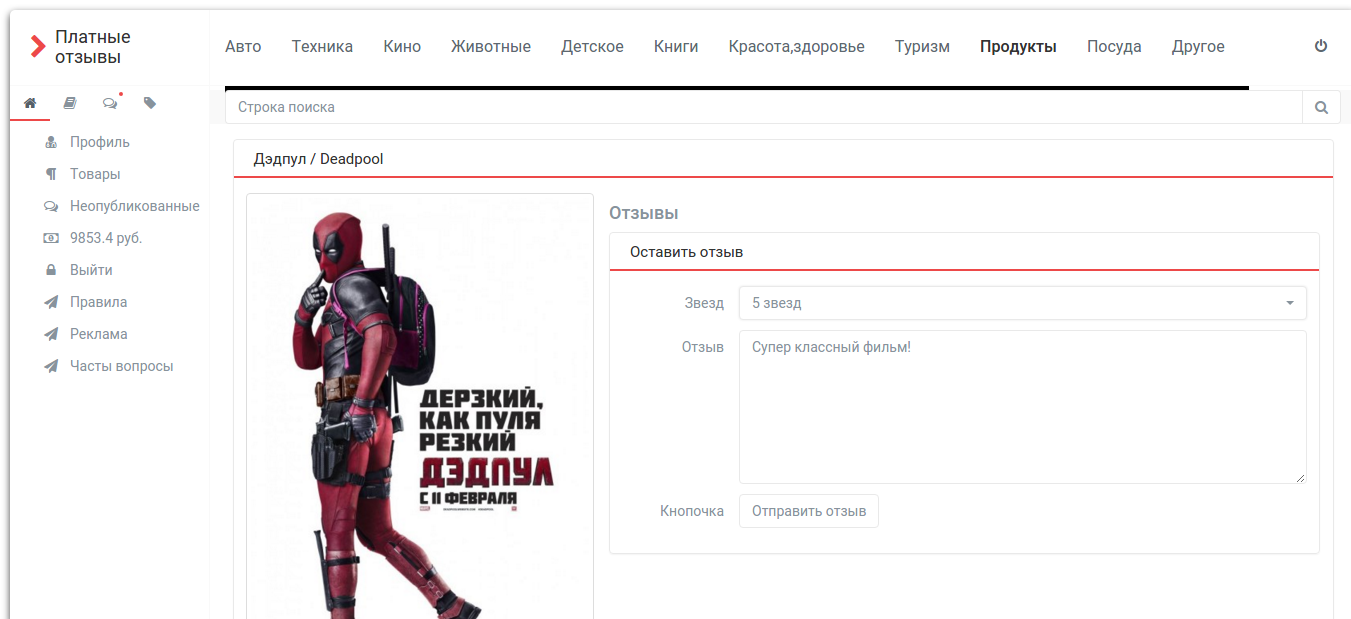
Task: Click the Оставить отзыв panel header
Action: tap(686, 252)
